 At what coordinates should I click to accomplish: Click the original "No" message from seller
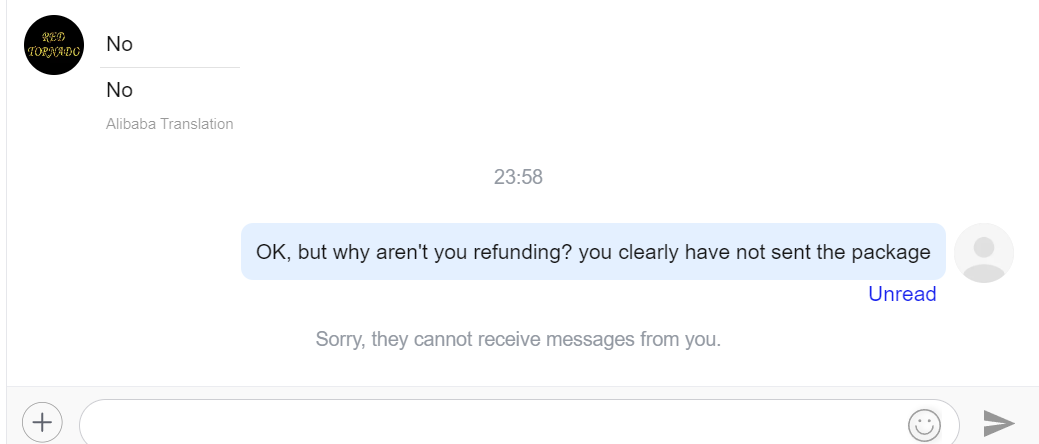tap(119, 44)
